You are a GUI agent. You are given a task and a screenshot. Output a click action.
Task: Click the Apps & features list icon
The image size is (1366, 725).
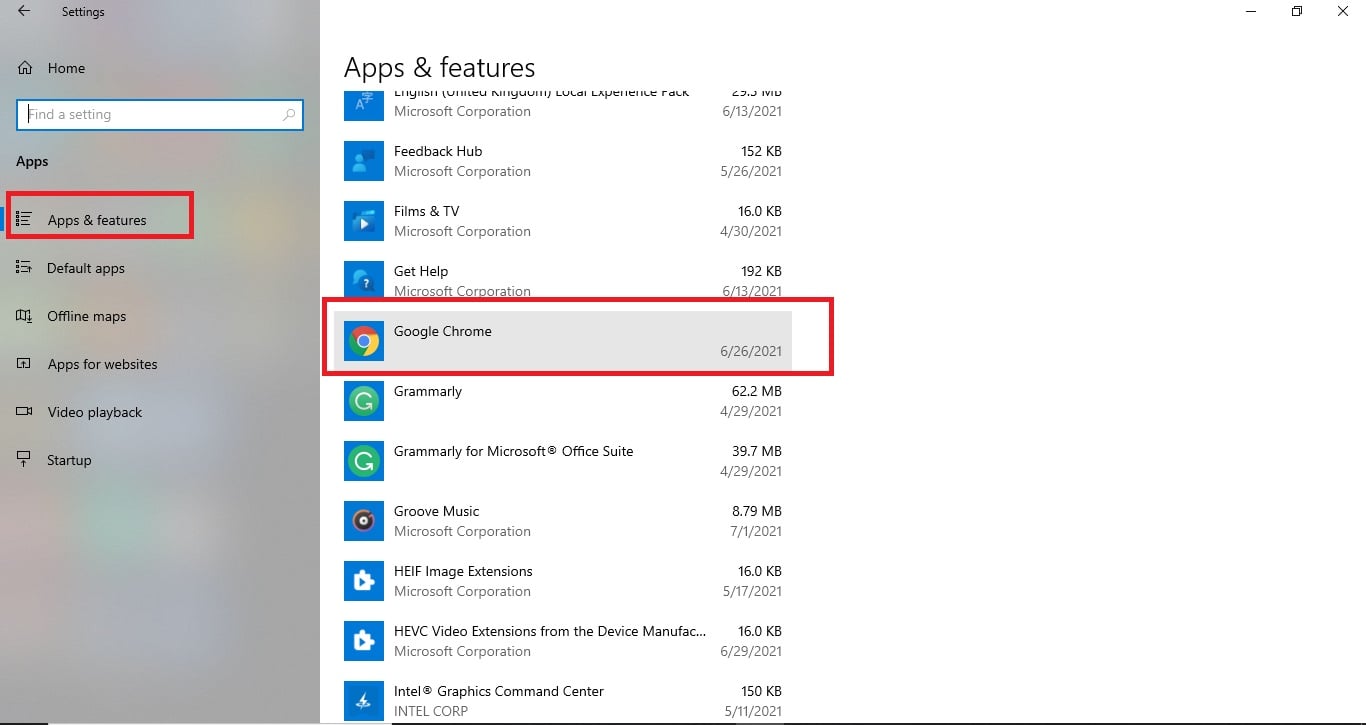pyautogui.click(x=25, y=219)
